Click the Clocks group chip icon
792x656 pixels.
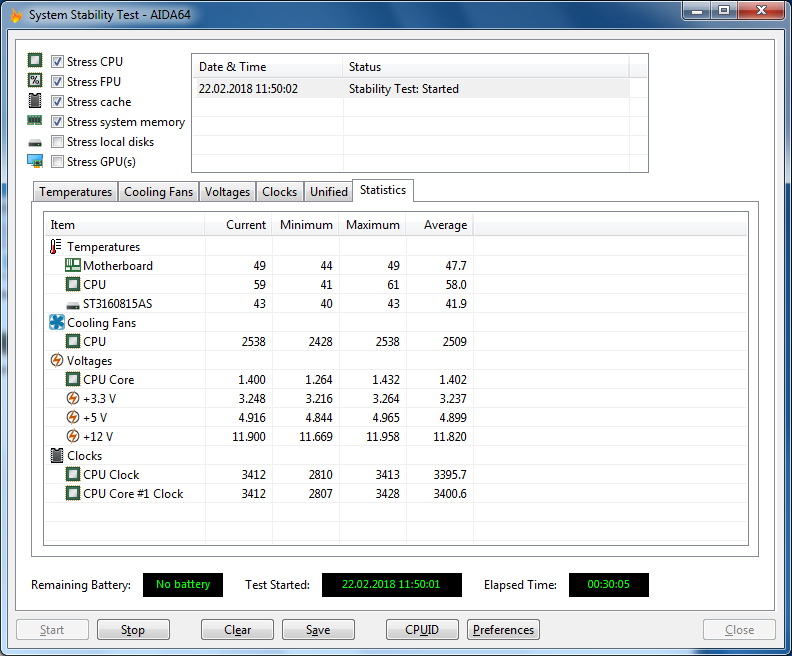coord(56,456)
